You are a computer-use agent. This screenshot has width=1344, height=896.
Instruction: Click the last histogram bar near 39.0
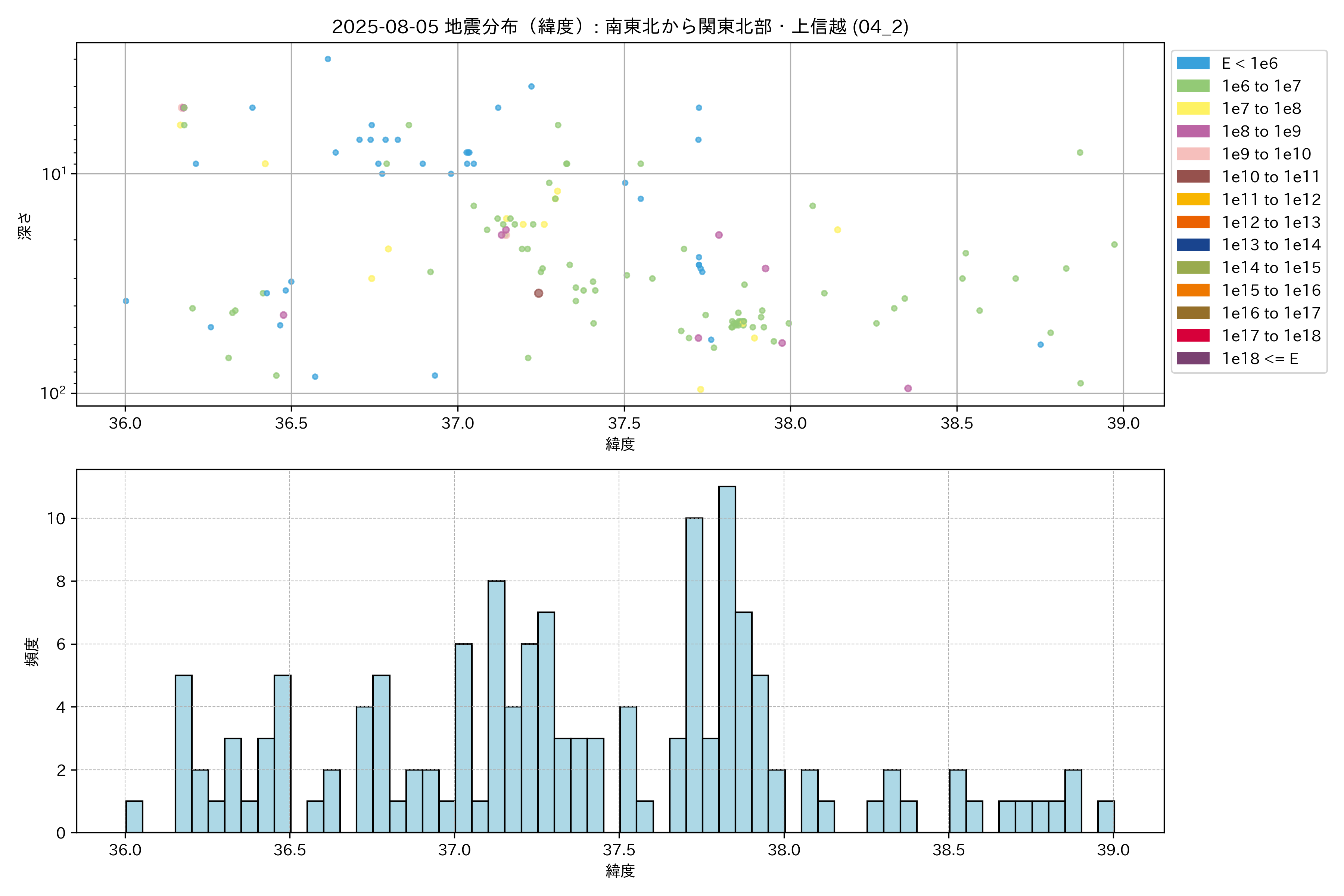[x=1106, y=816]
